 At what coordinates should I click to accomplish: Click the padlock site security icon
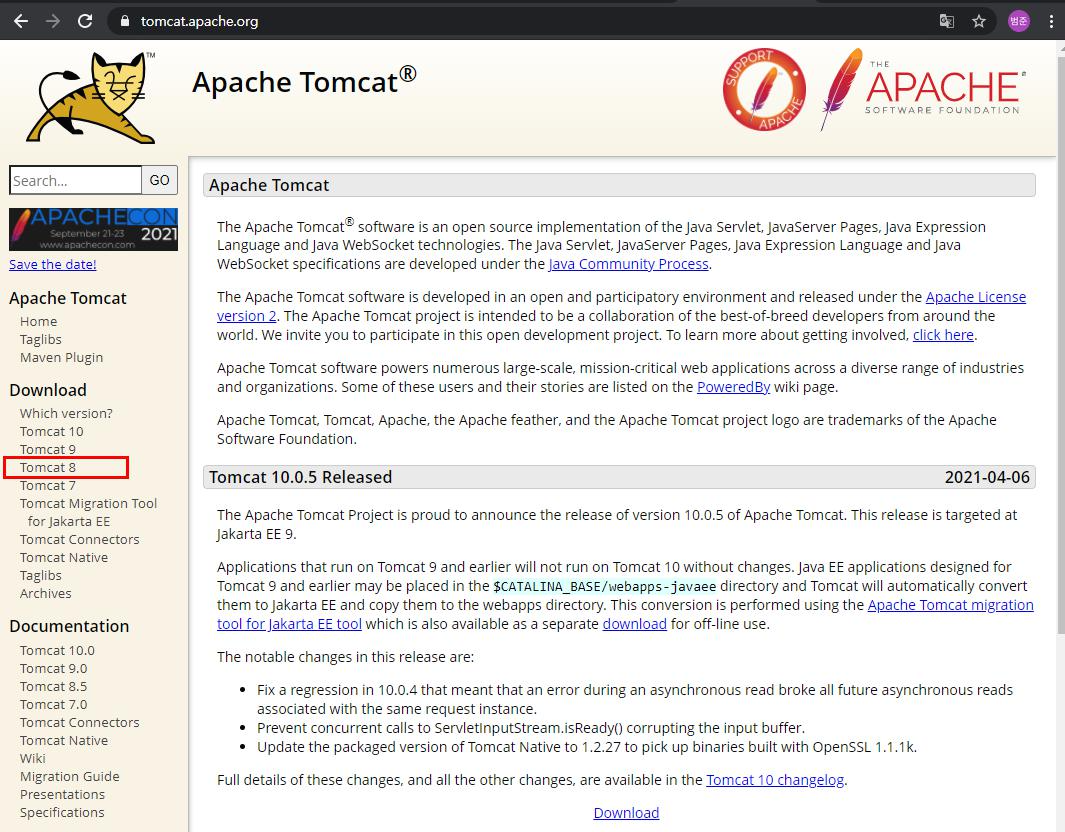click(x=124, y=21)
